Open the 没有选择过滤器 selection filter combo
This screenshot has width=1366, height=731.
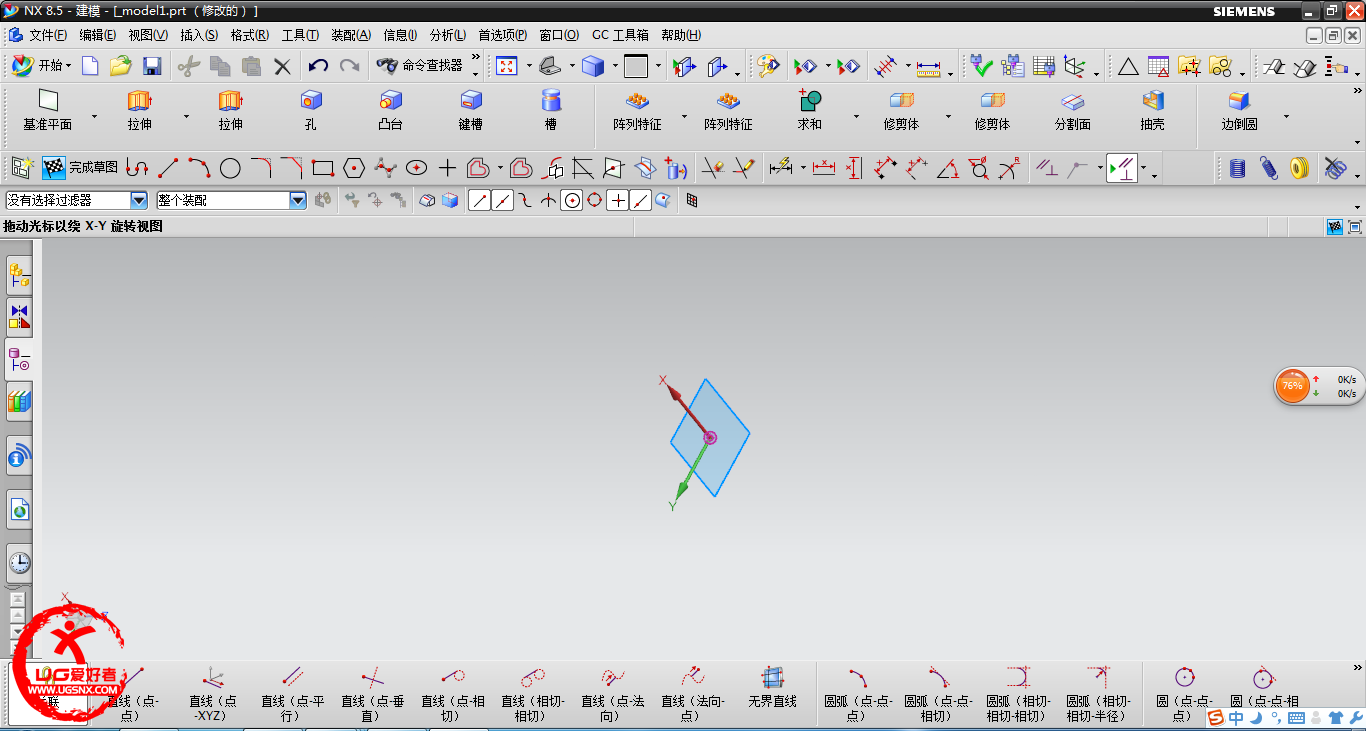[x=77, y=201]
